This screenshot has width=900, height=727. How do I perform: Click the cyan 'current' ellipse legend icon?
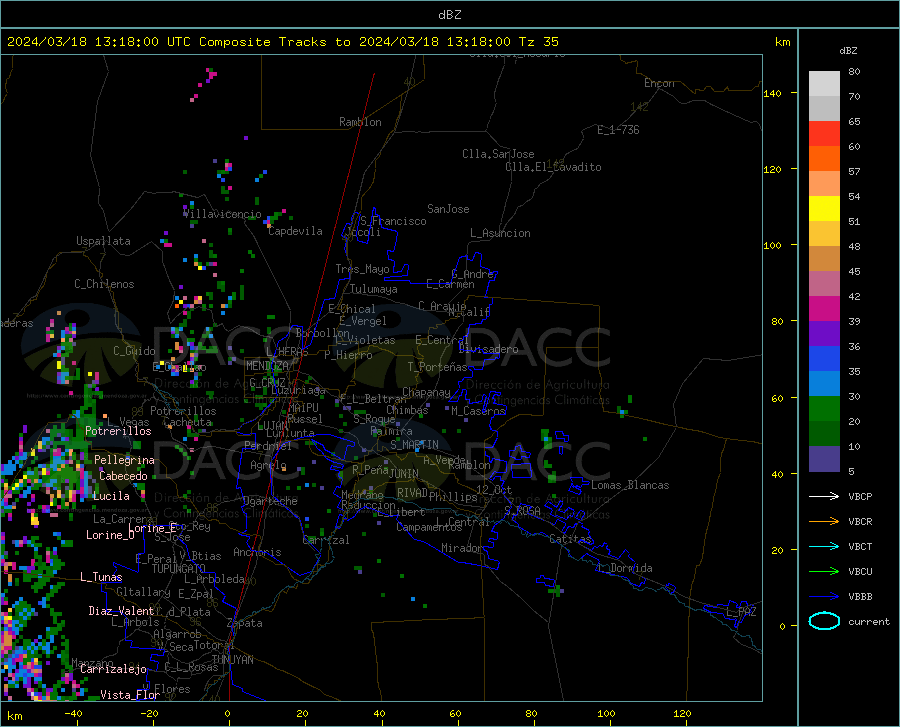click(x=824, y=621)
